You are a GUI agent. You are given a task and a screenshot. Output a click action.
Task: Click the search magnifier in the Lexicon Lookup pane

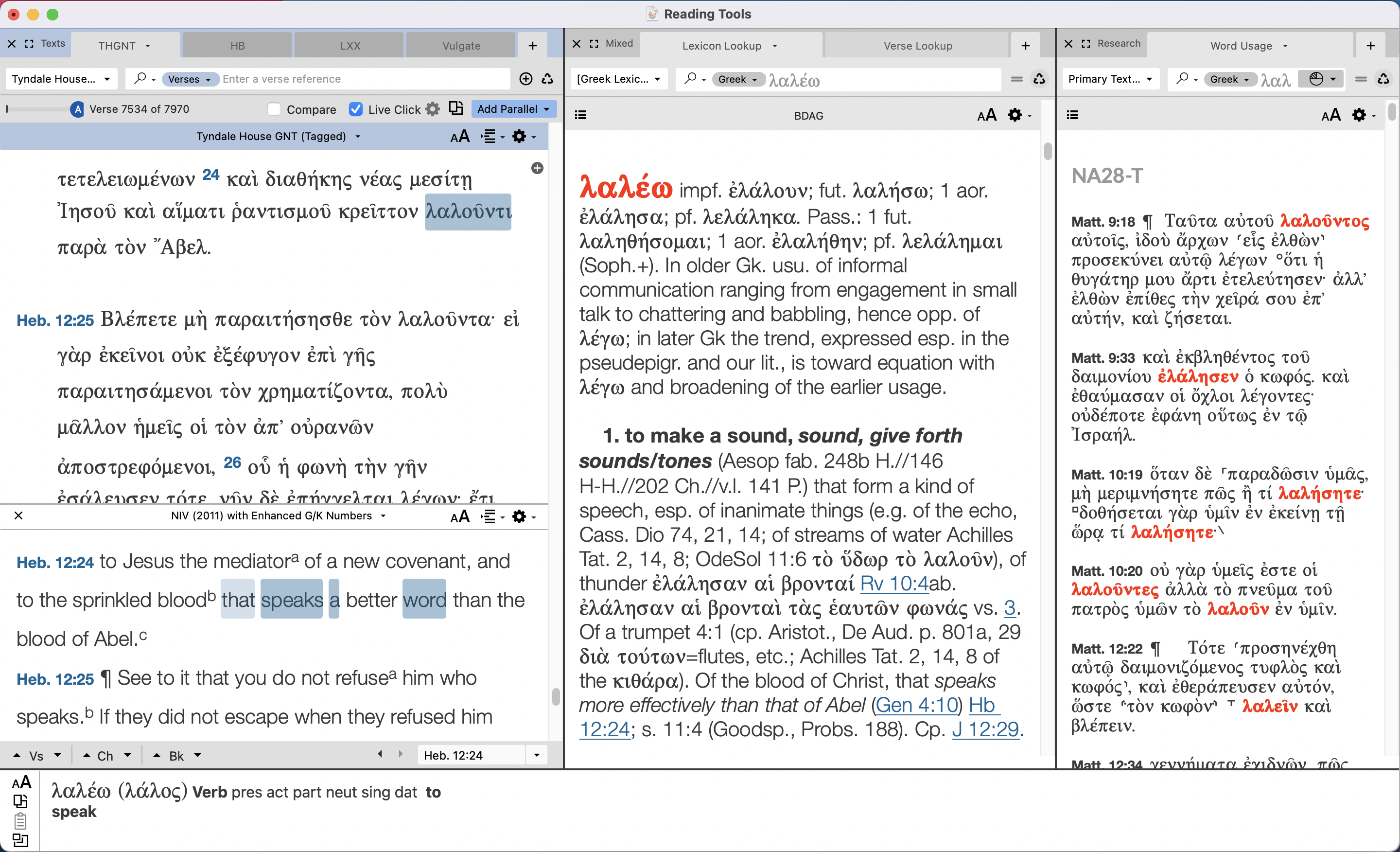[x=691, y=79]
